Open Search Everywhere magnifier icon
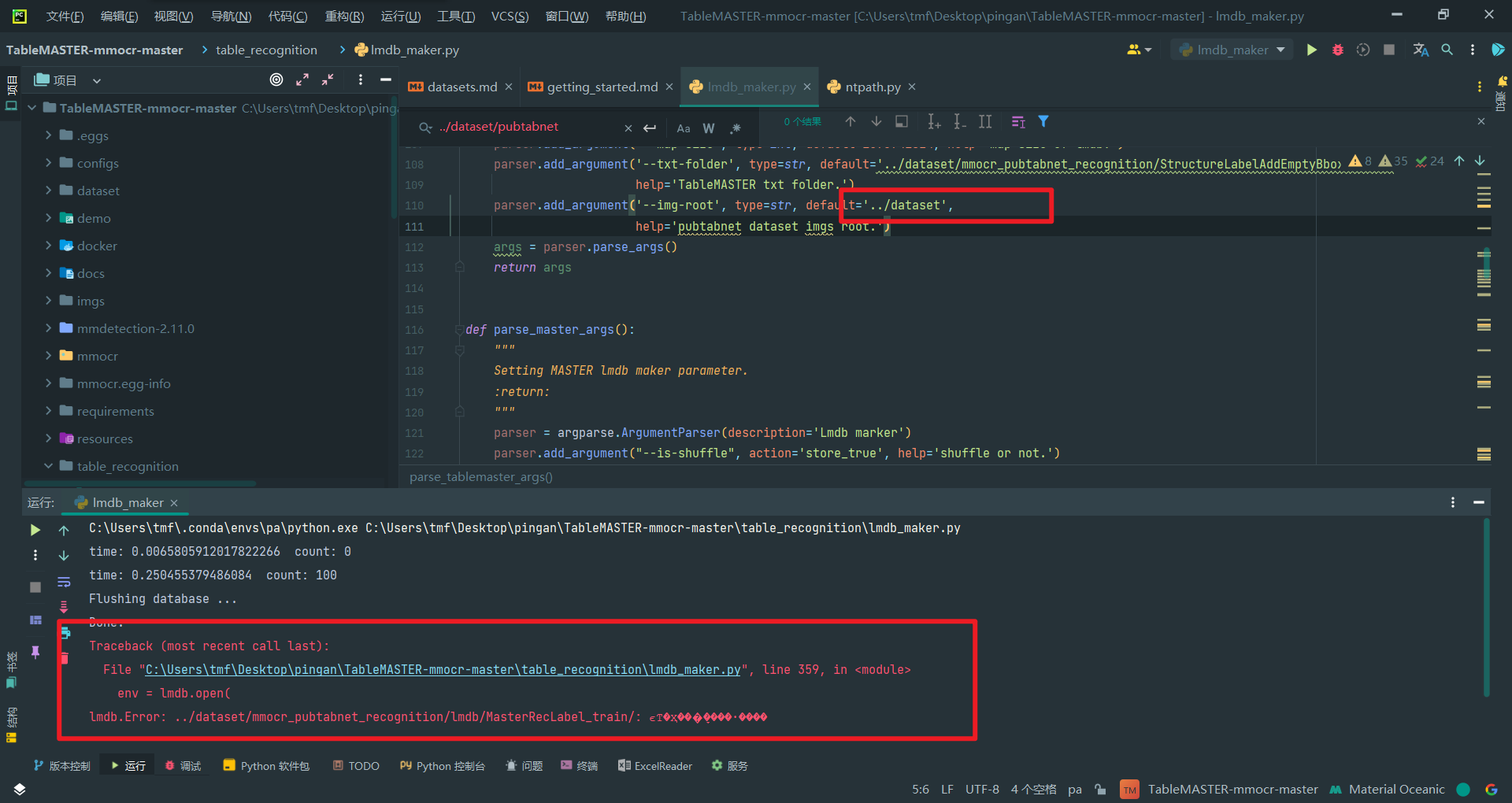1512x803 pixels. click(x=1447, y=50)
